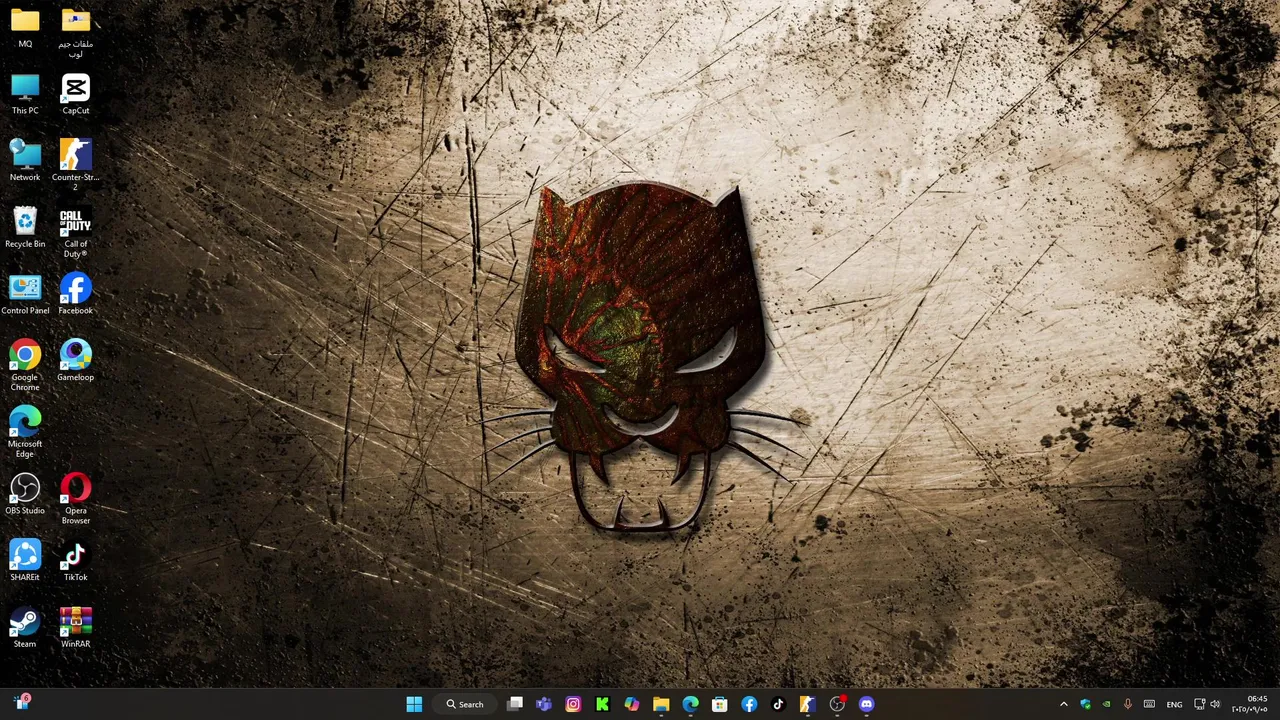Open the touch keyboard tray icon
The width and height of the screenshot is (1280, 720).
coord(1149,704)
